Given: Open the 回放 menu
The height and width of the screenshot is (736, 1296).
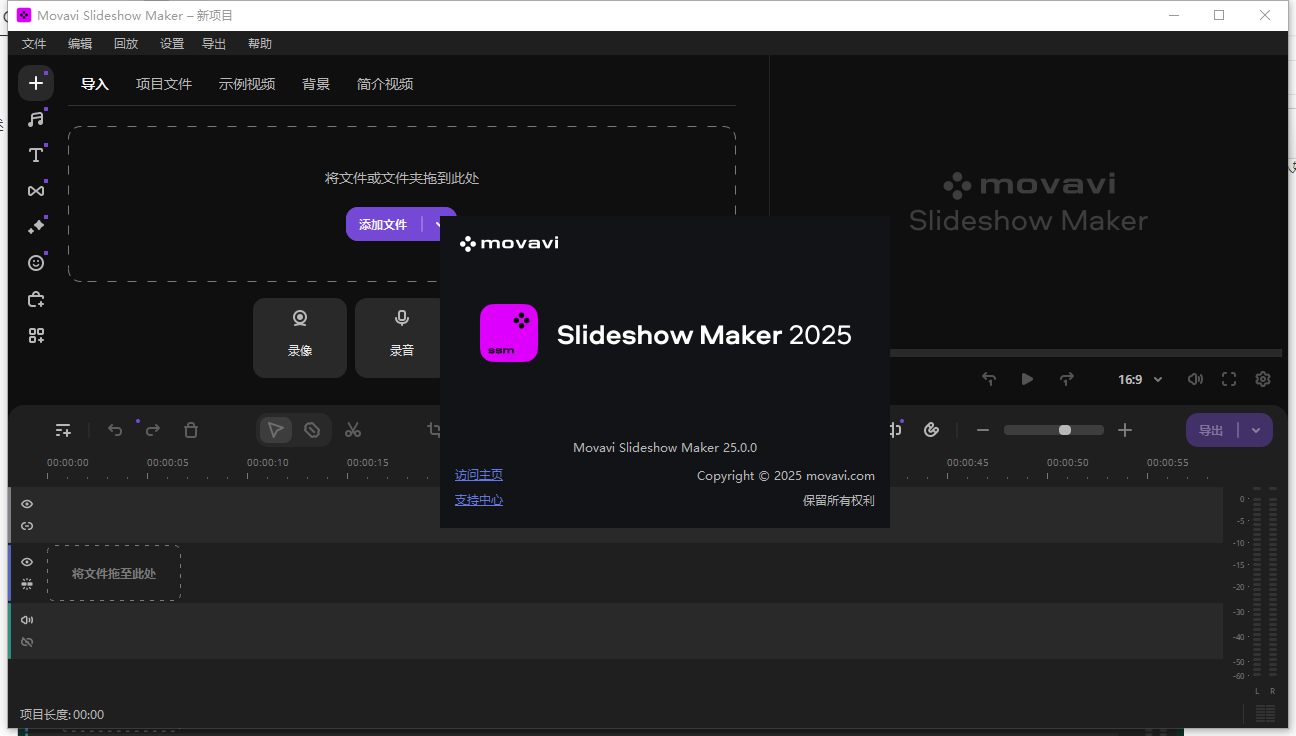Looking at the screenshot, I should [126, 44].
